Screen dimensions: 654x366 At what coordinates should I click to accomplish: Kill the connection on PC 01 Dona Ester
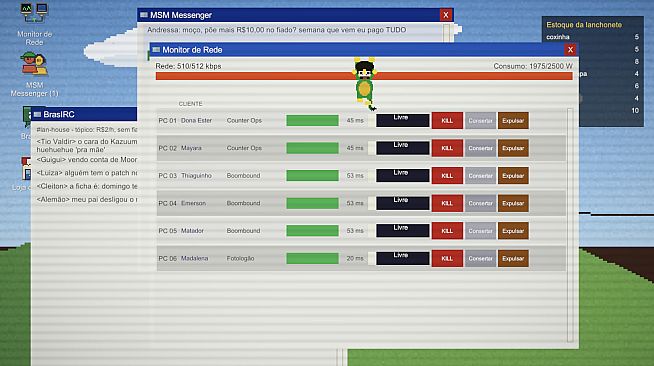pyautogui.click(x=447, y=120)
